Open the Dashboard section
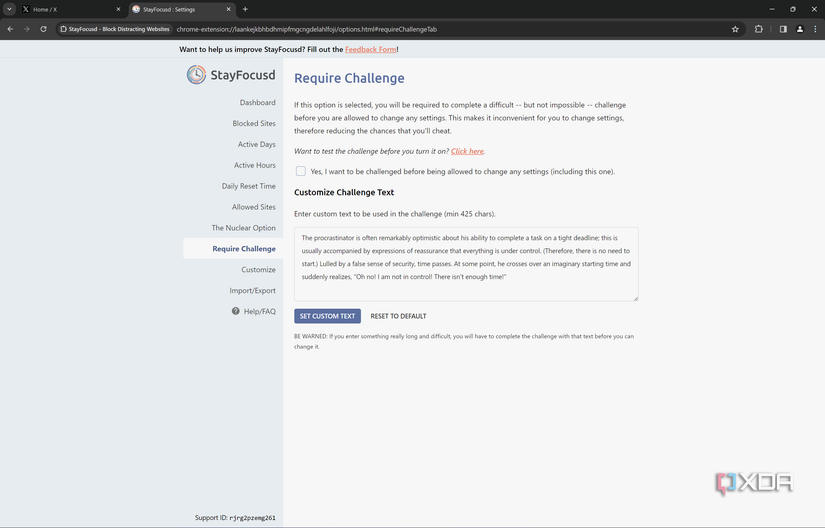 click(x=257, y=103)
